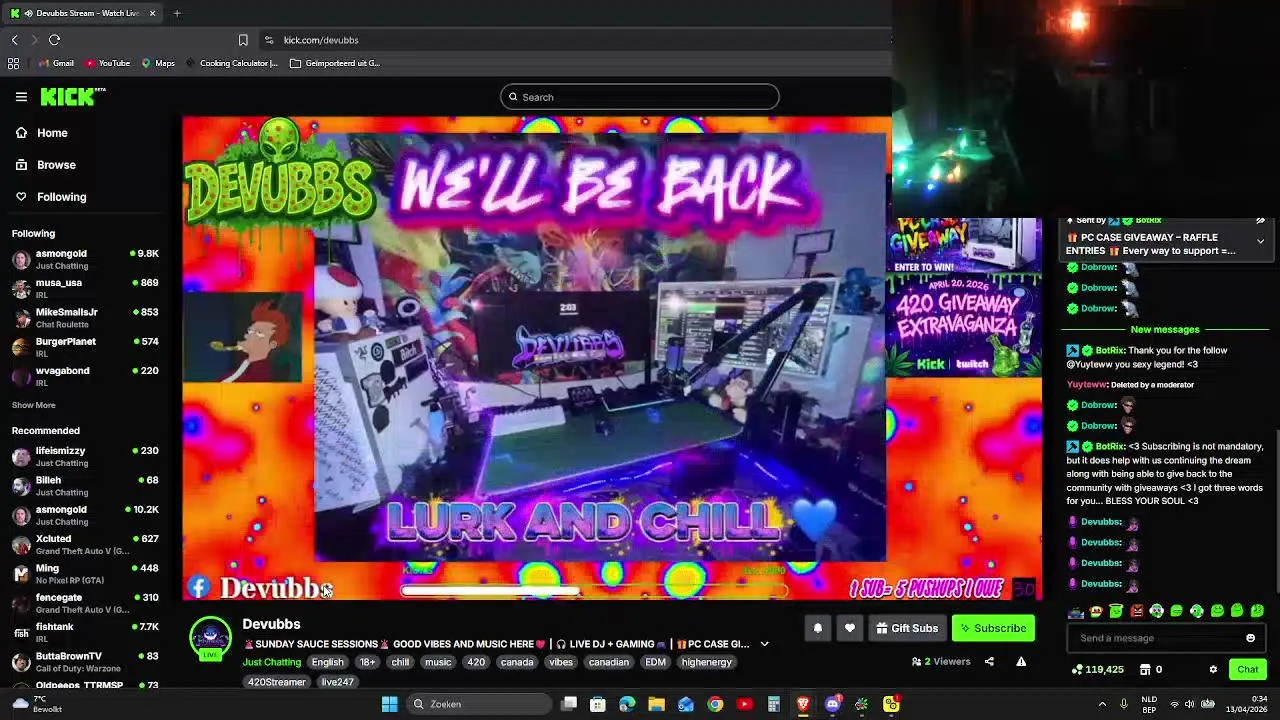Select the vibes tag
Viewport: 1280px width, 720px height.
[x=561, y=662]
